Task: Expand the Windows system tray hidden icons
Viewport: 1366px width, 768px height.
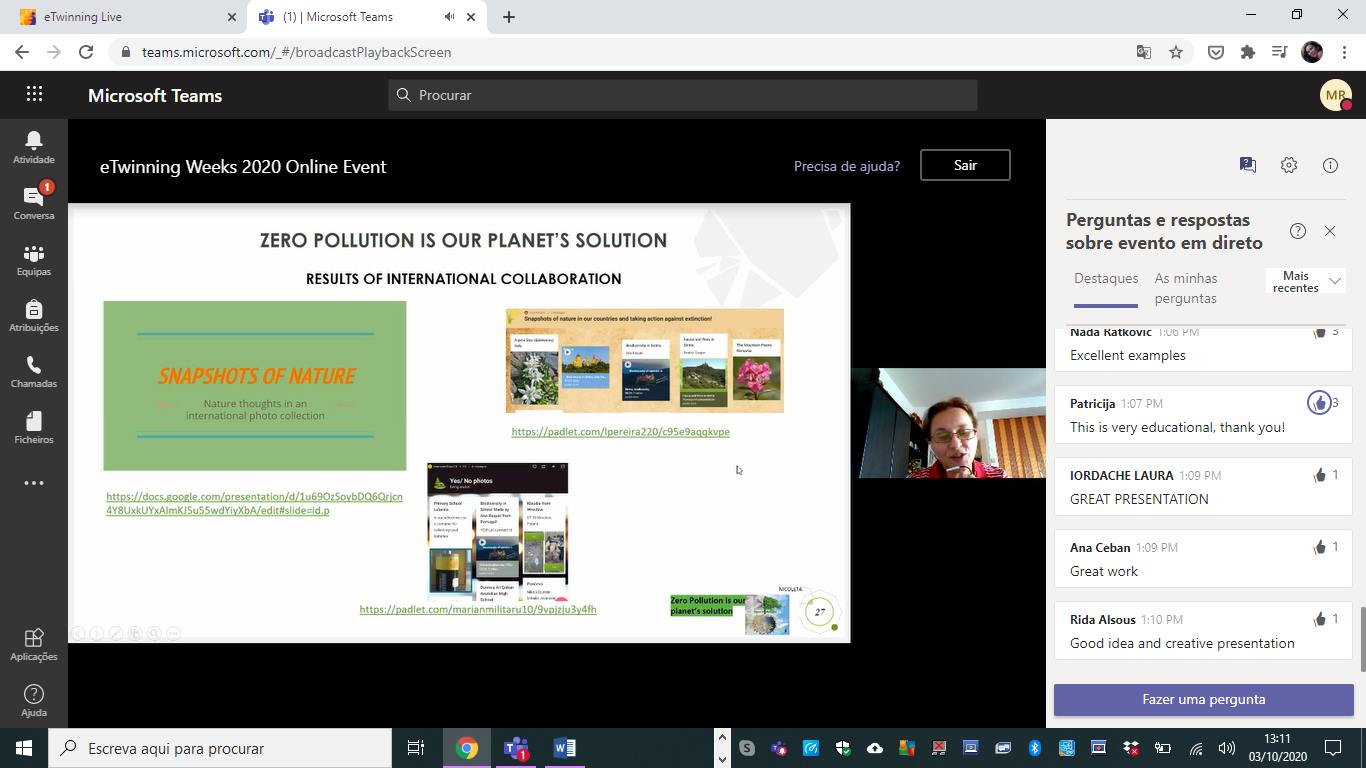Action: (723, 748)
